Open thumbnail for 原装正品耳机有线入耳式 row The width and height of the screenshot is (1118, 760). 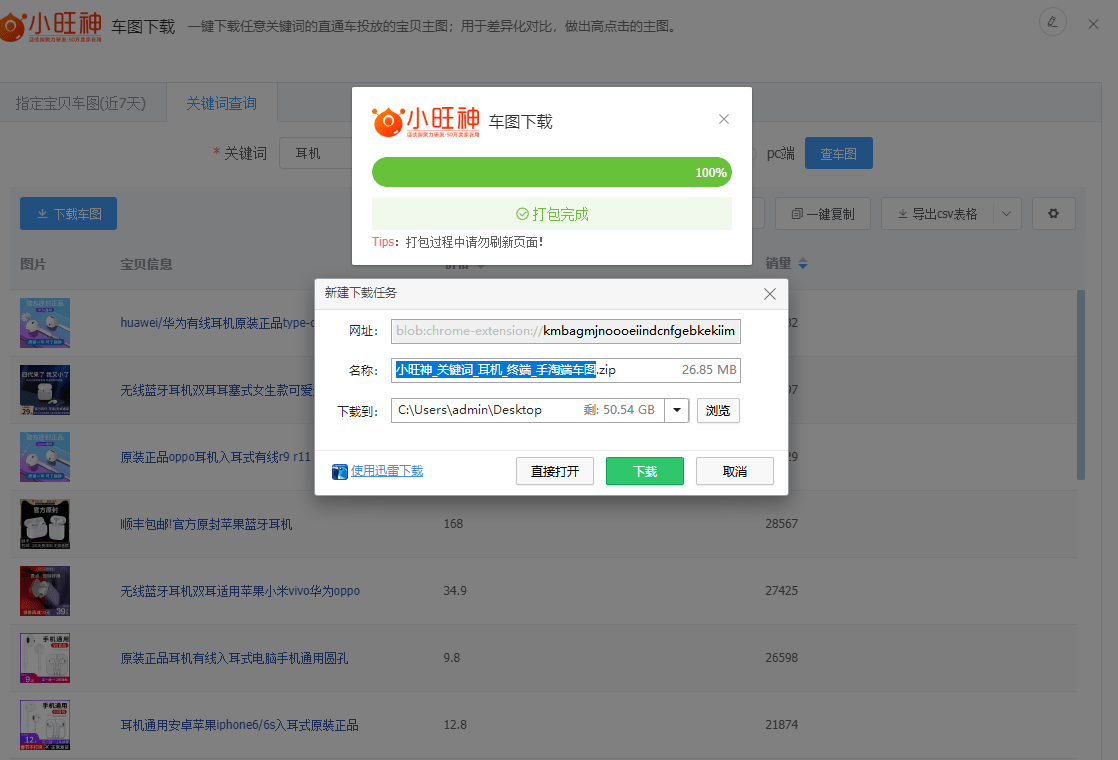click(x=45, y=658)
